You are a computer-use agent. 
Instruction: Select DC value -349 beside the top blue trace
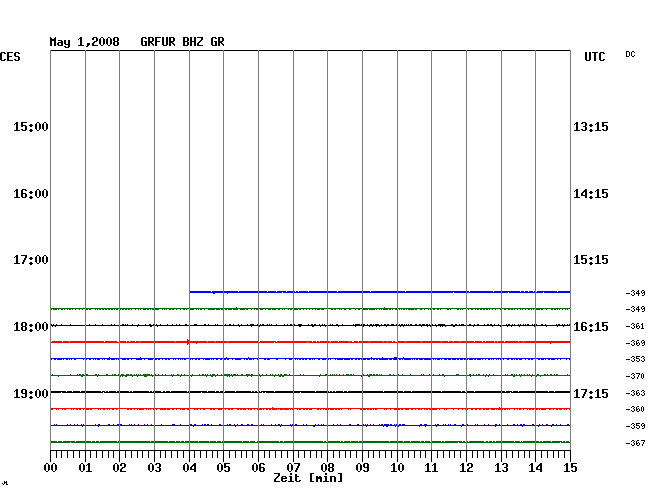point(635,293)
